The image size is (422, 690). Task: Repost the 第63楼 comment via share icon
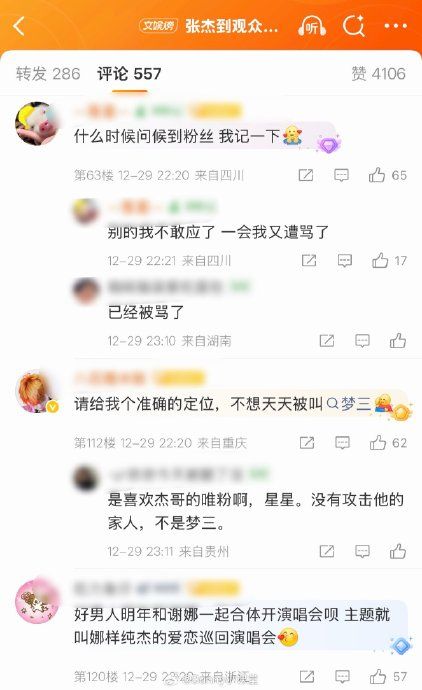click(306, 175)
